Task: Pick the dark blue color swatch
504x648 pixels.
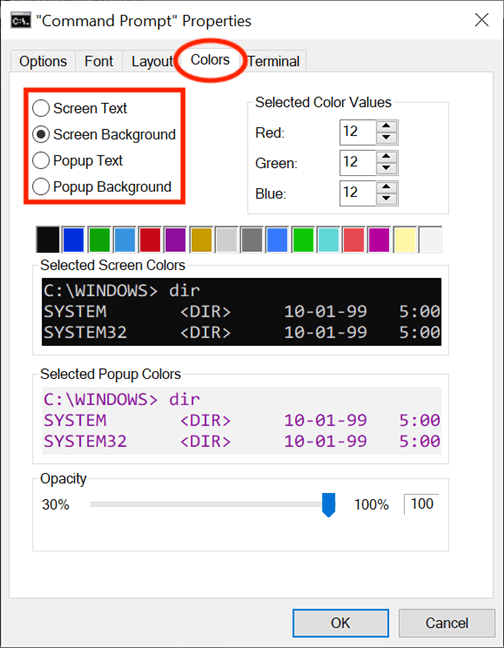Action: (x=74, y=239)
